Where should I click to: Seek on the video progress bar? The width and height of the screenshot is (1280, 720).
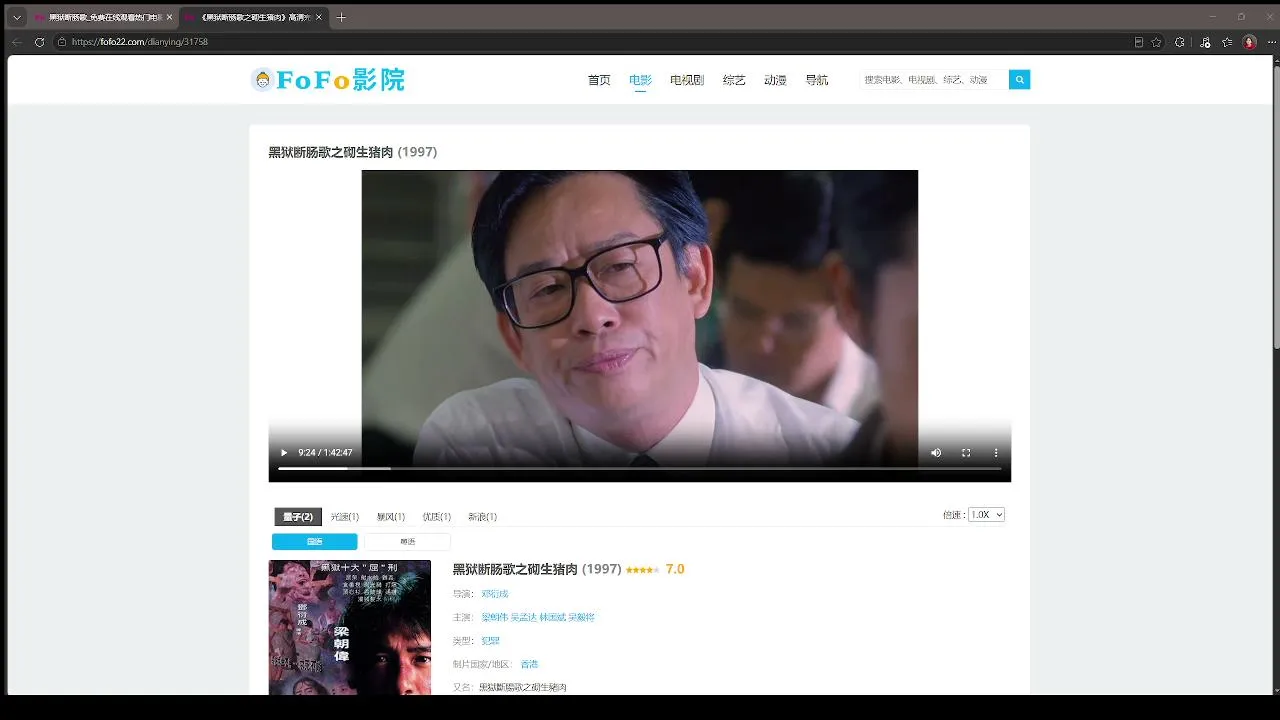tap(640, 468)
